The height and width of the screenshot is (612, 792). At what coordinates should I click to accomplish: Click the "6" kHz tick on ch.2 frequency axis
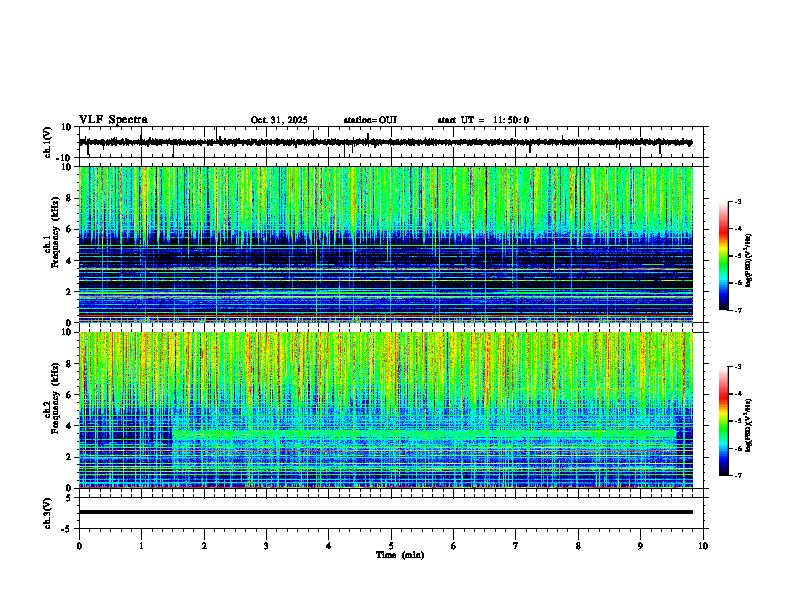coord(70,395)
